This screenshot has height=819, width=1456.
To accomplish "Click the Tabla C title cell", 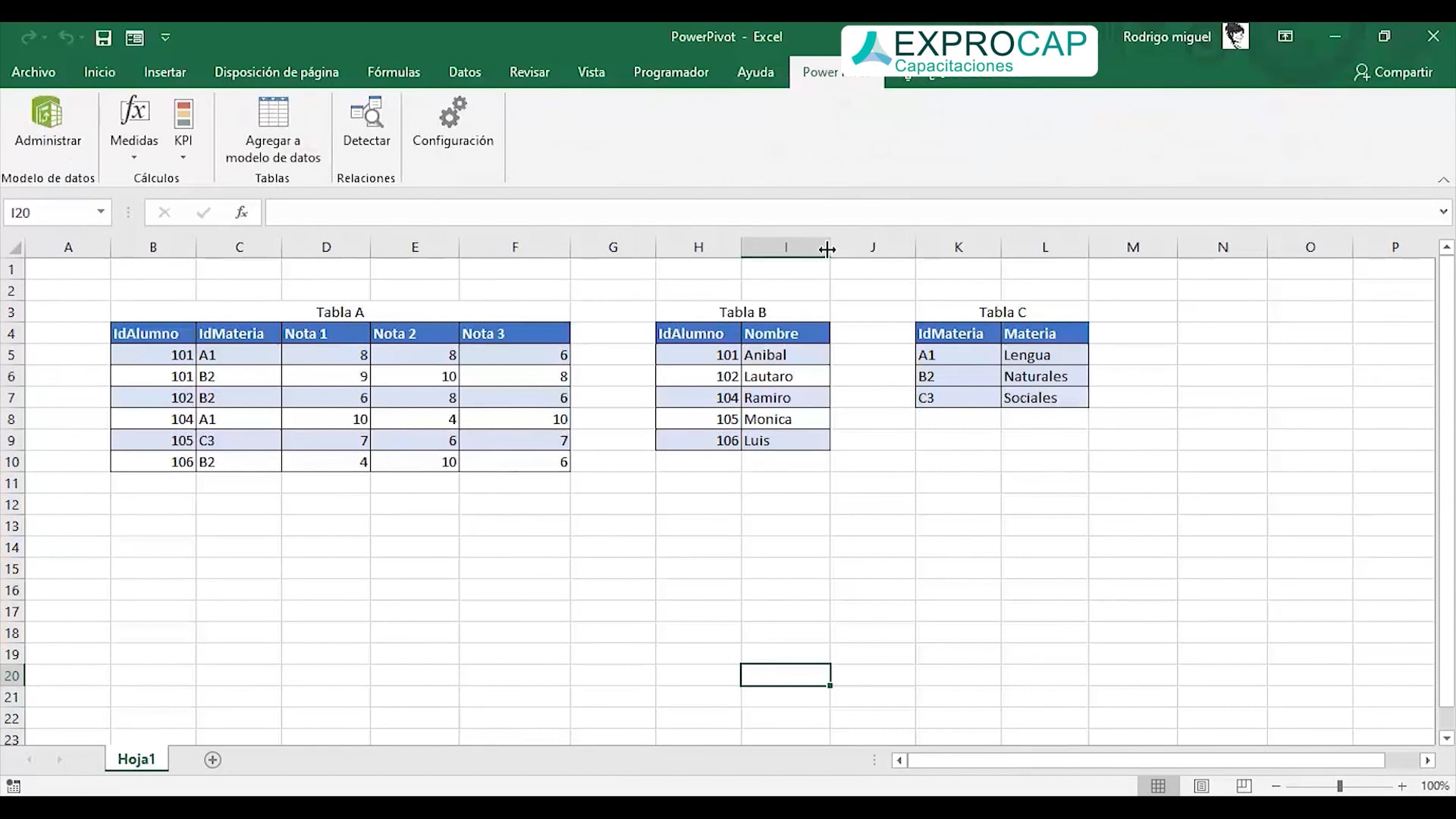I will (x=1002, y=312).
